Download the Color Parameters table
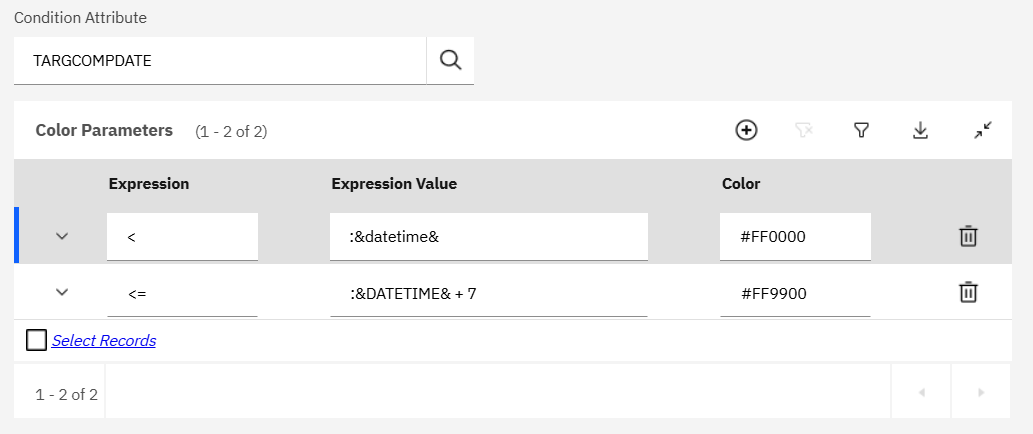The image size is (1033, 434). pyautogui.click(x=921, y=130)
